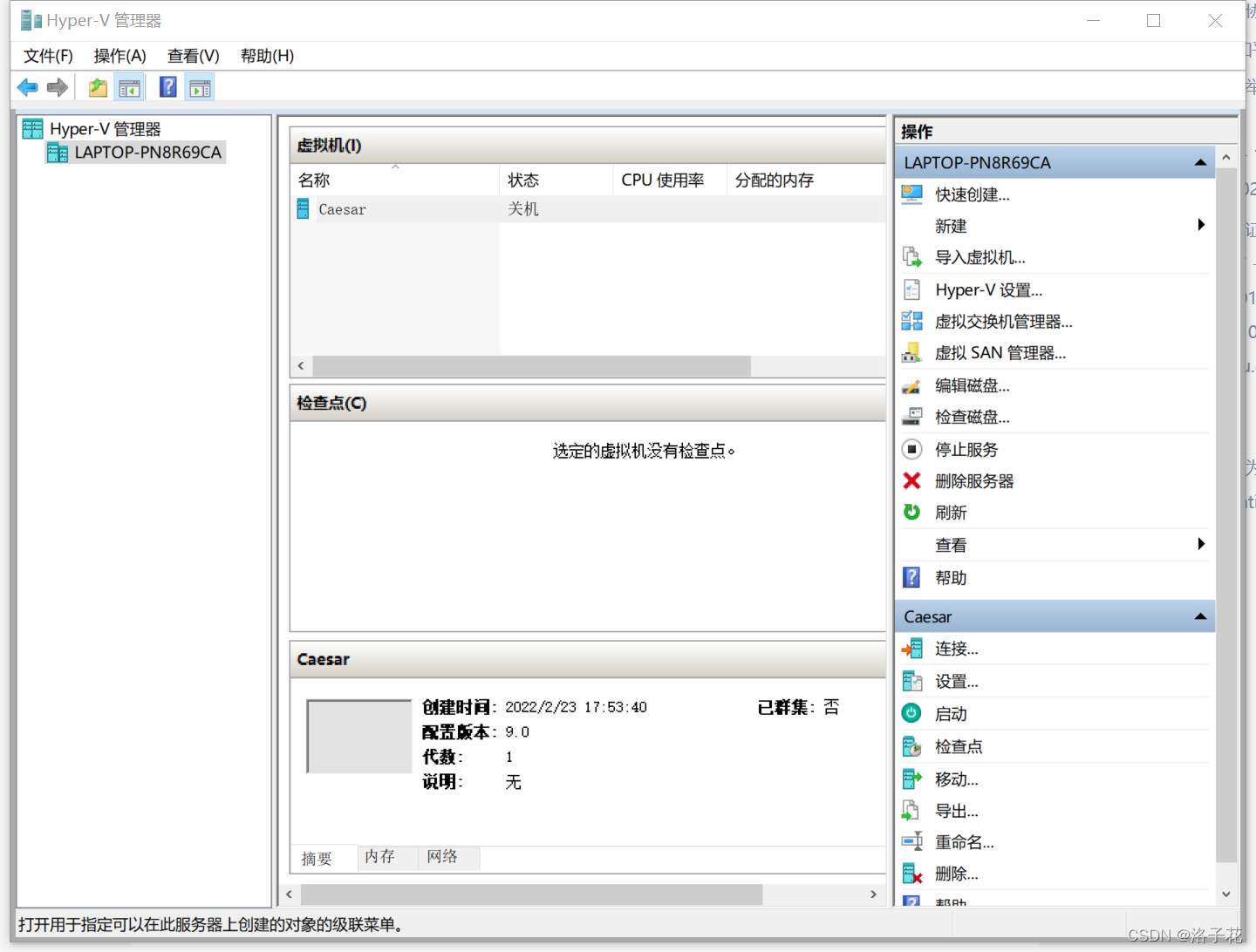Viewport: 1256px width, 952px height.
Task: Click the 虚拟交换机管理器 icon
Action: pyautogui.click(x=911, y=321)
